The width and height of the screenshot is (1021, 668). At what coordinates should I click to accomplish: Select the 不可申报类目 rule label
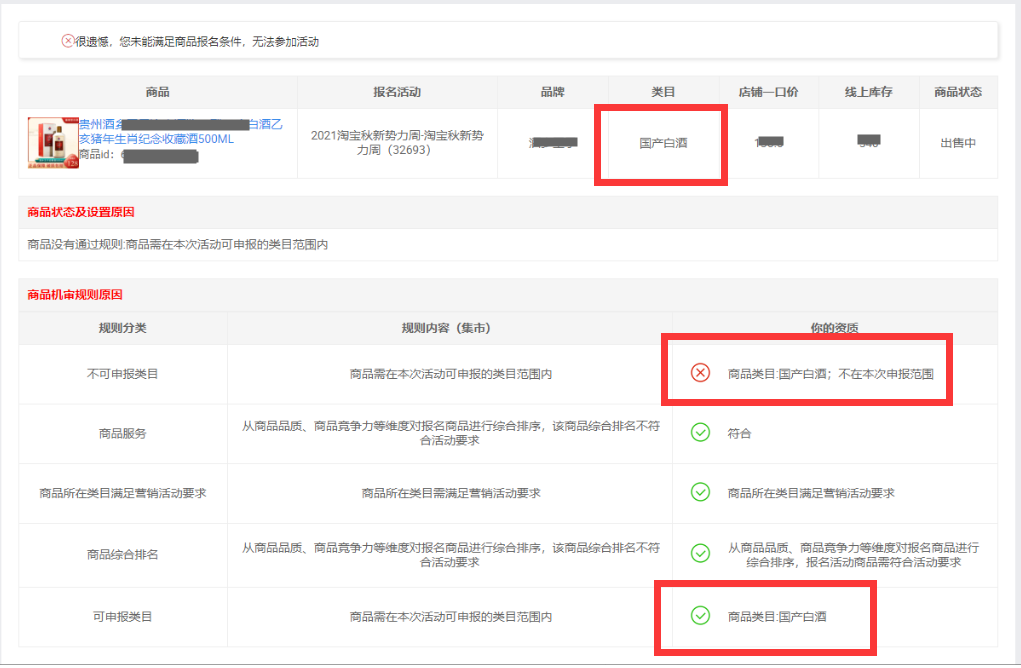pyautogui.click(x=122, y=374)
